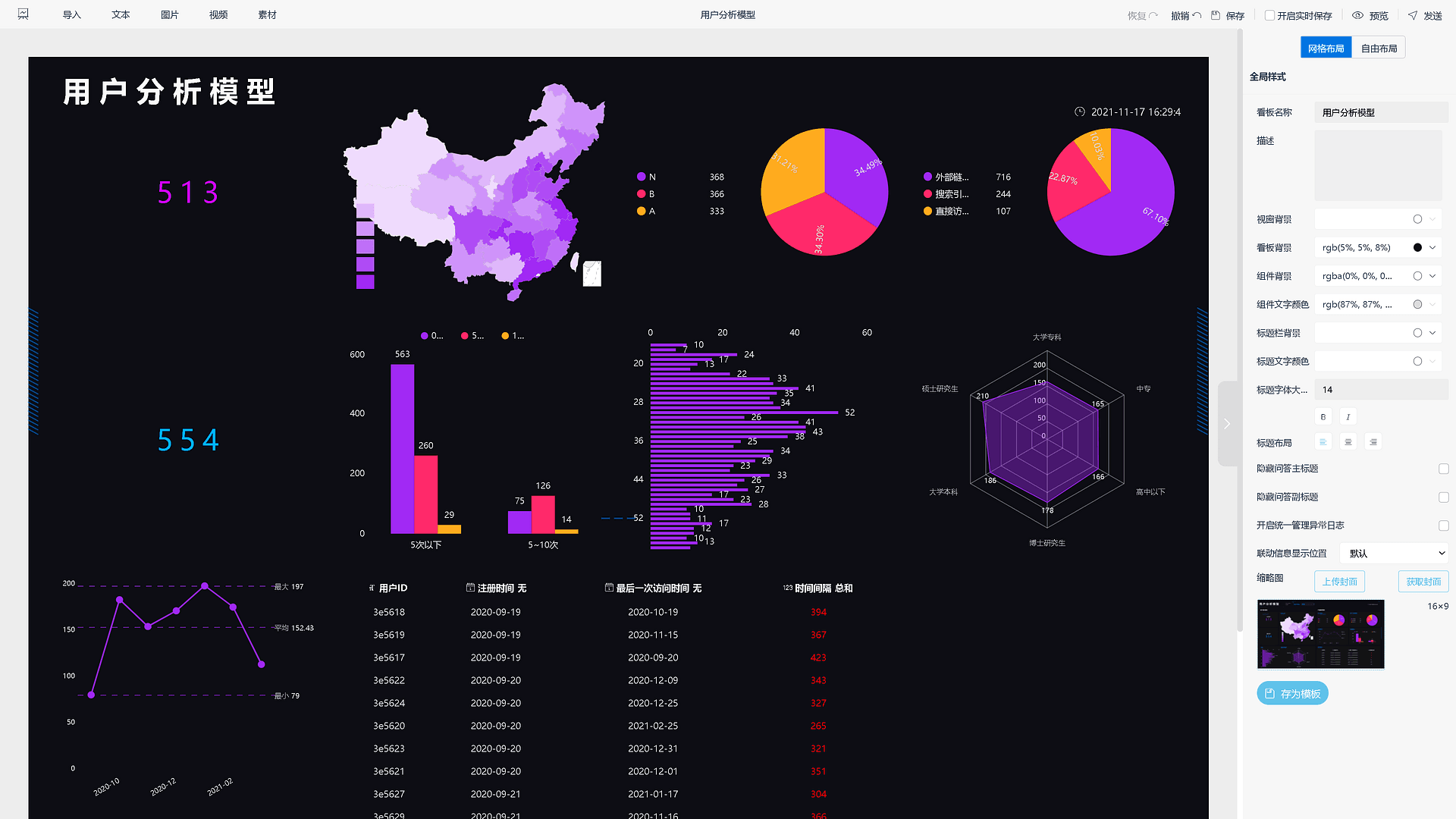Expand the 标题文字颜色 dropdown arrow
This screenshot has height=819, width=1456.
pos(1432,361)
